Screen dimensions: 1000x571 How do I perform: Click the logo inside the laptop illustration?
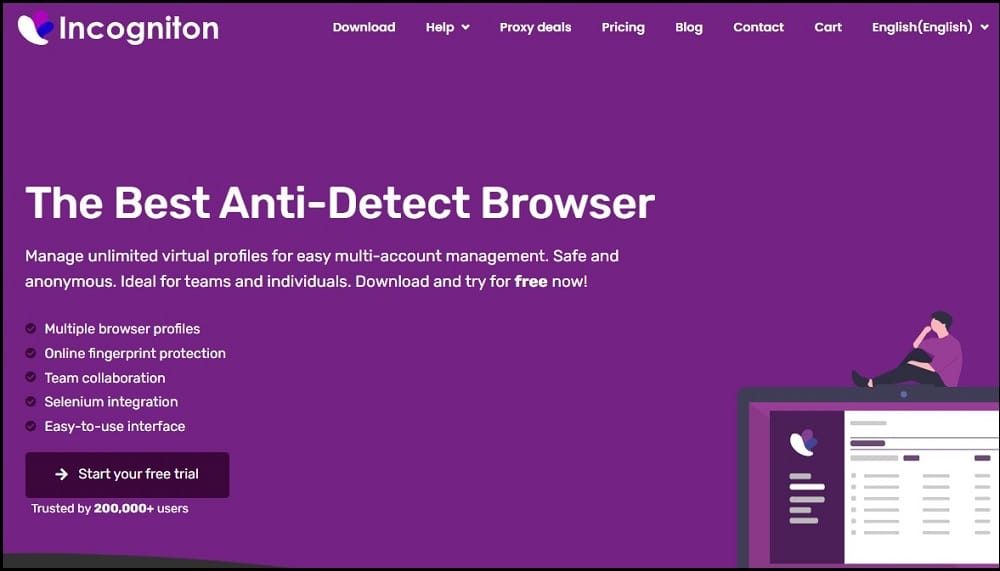pos(804,442)
